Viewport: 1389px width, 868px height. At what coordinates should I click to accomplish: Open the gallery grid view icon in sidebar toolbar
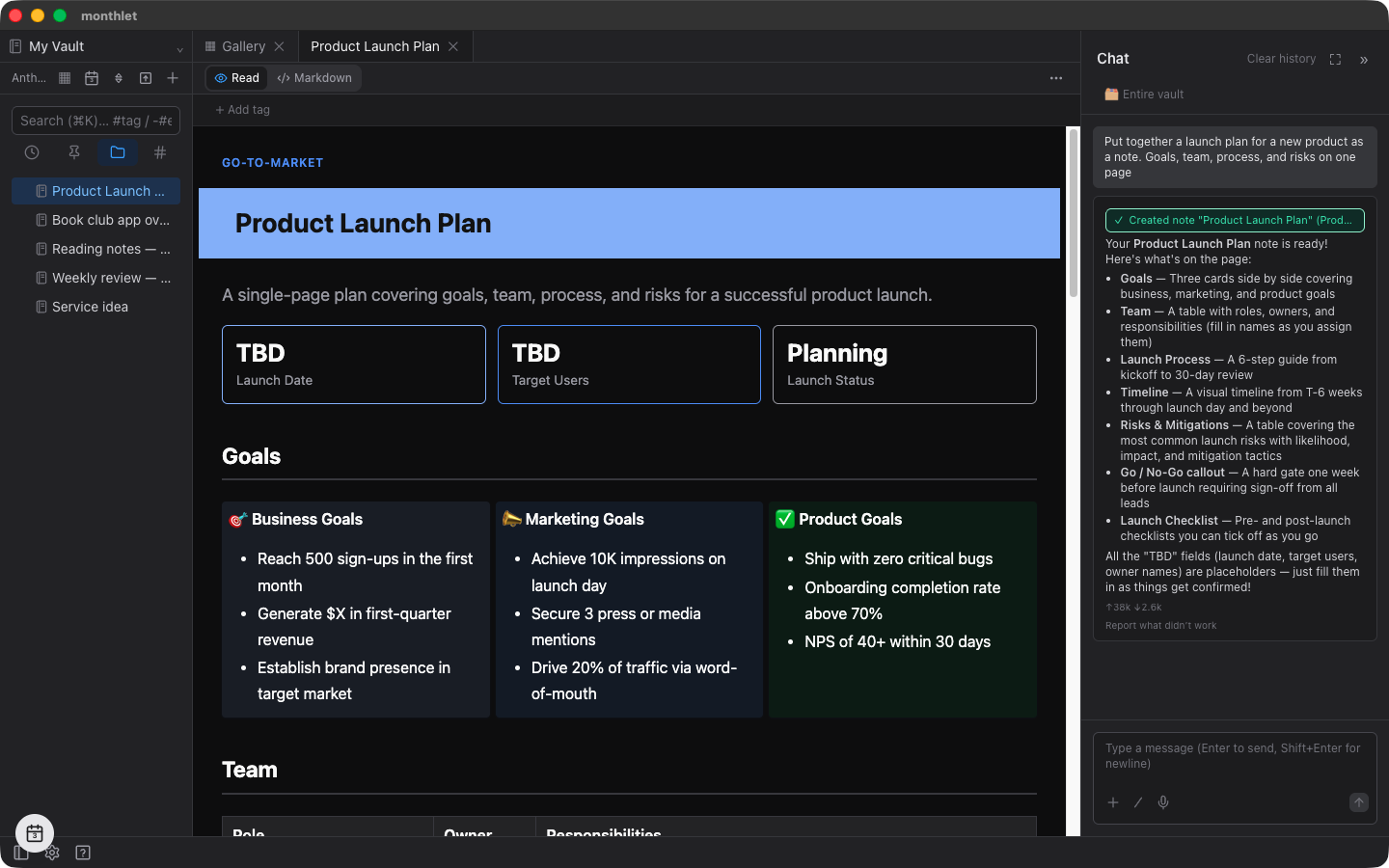pyautogui.click(x=65, y=78)
